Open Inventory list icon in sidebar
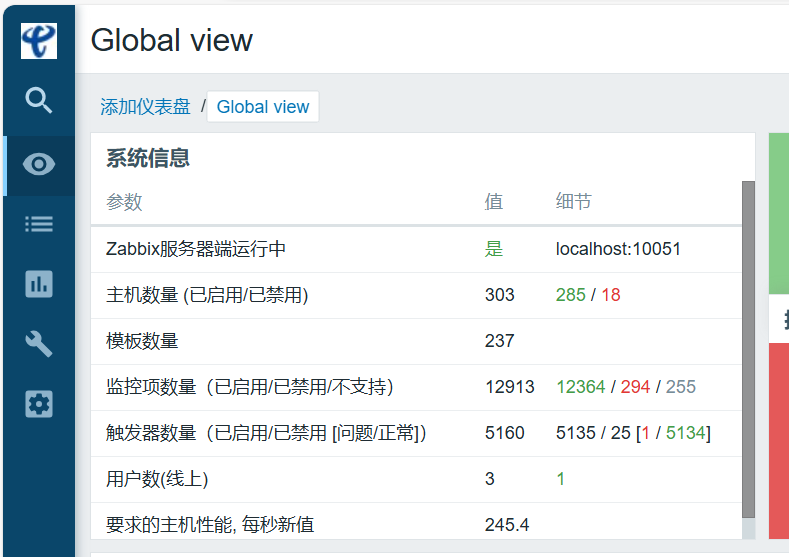Image resolution: width=789 pixels, height=557 pixels. [38, 224]
